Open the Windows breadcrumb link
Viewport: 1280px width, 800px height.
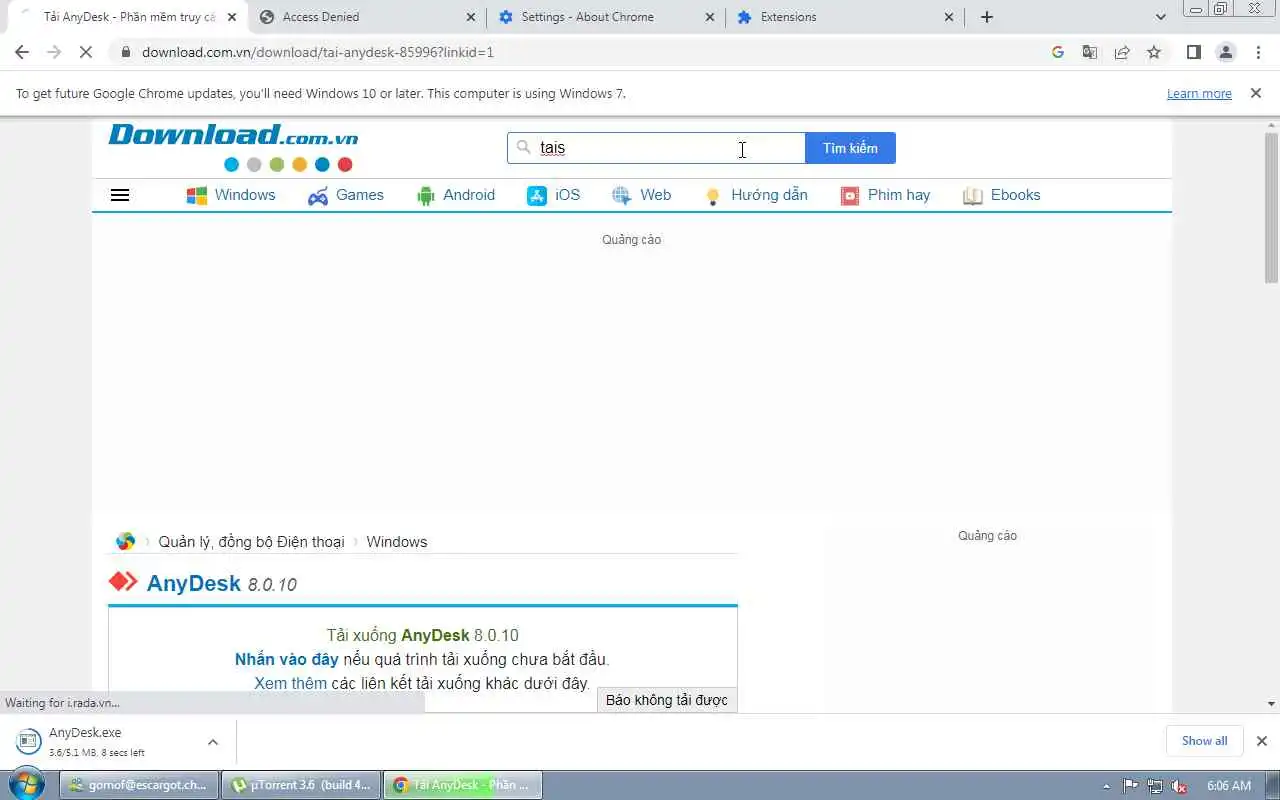tap(397, 541)
